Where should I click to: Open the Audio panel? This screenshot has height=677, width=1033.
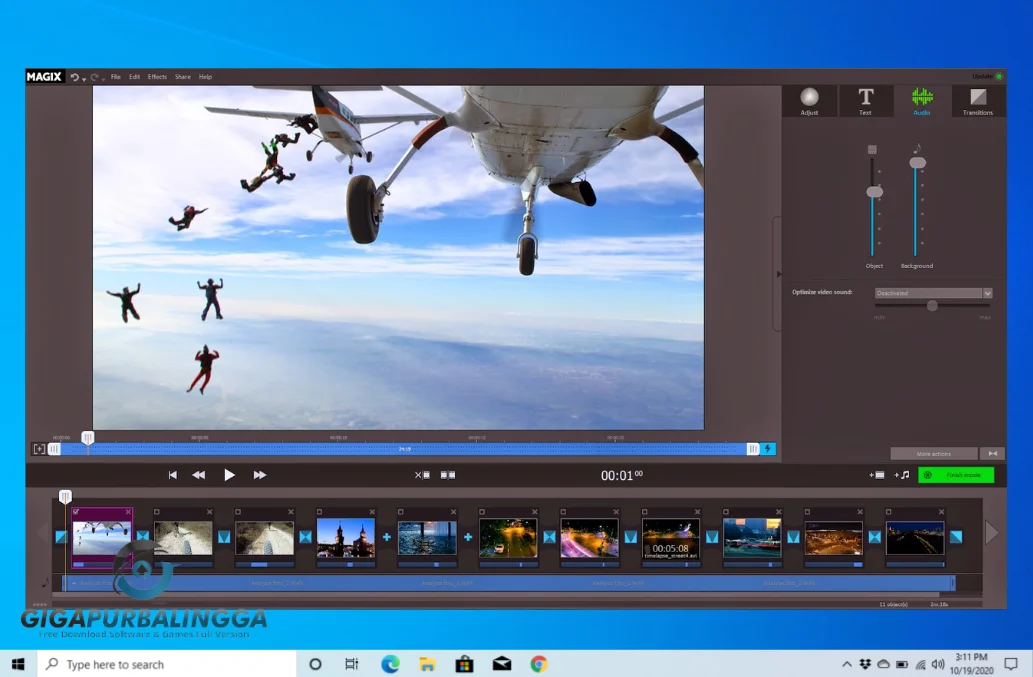click(x=920, y=100)
